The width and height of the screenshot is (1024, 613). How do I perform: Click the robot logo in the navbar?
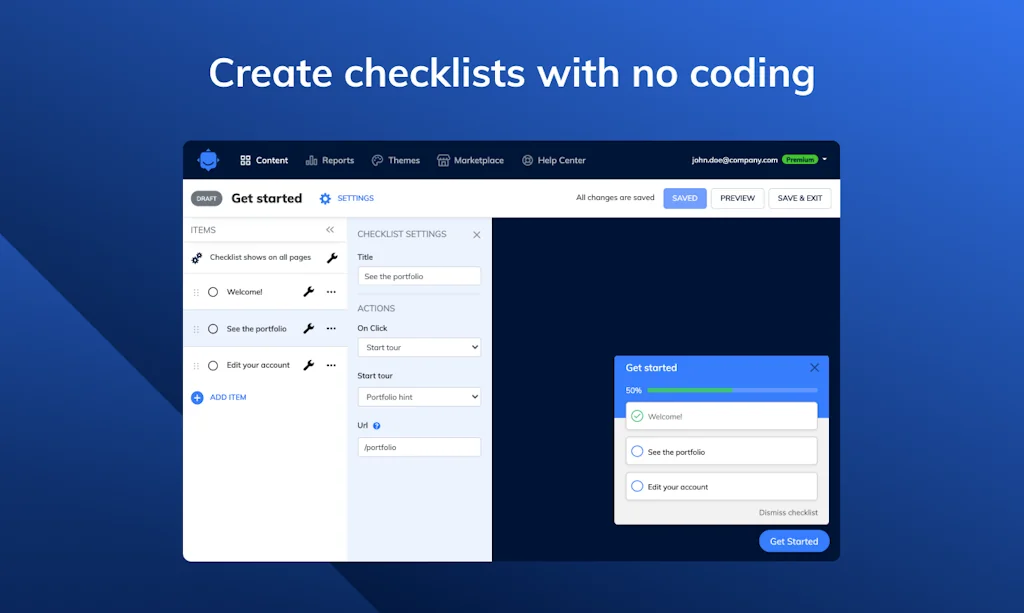pos(208,160)
